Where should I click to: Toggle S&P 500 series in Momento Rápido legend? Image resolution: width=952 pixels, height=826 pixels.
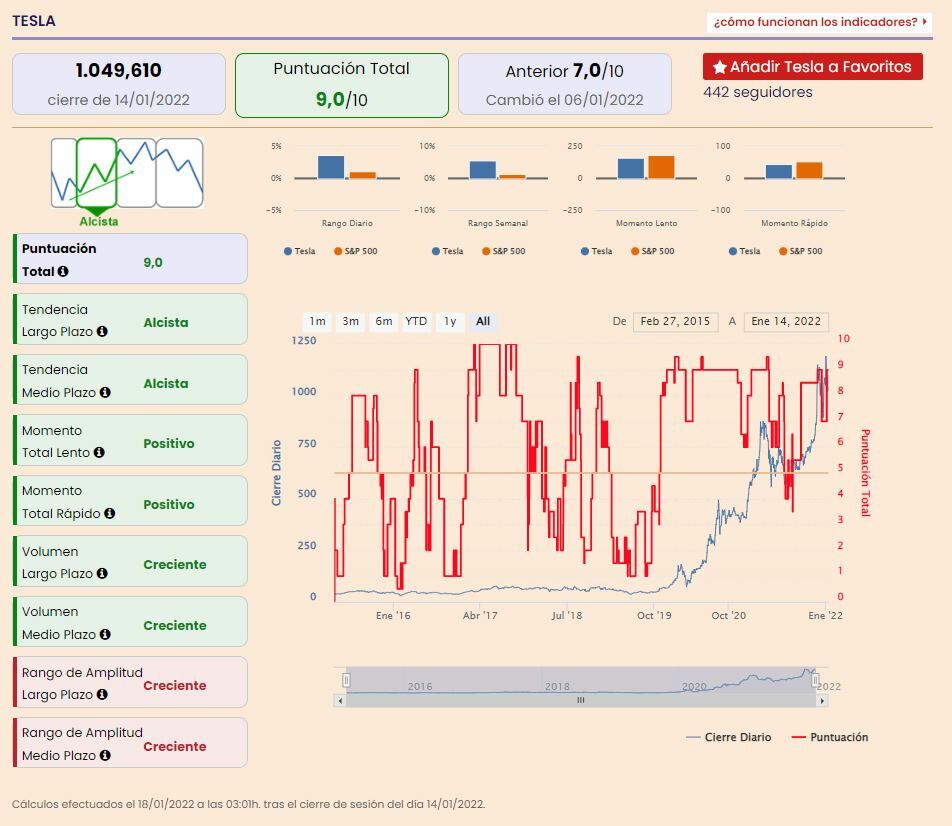click(x=800, y=251)
